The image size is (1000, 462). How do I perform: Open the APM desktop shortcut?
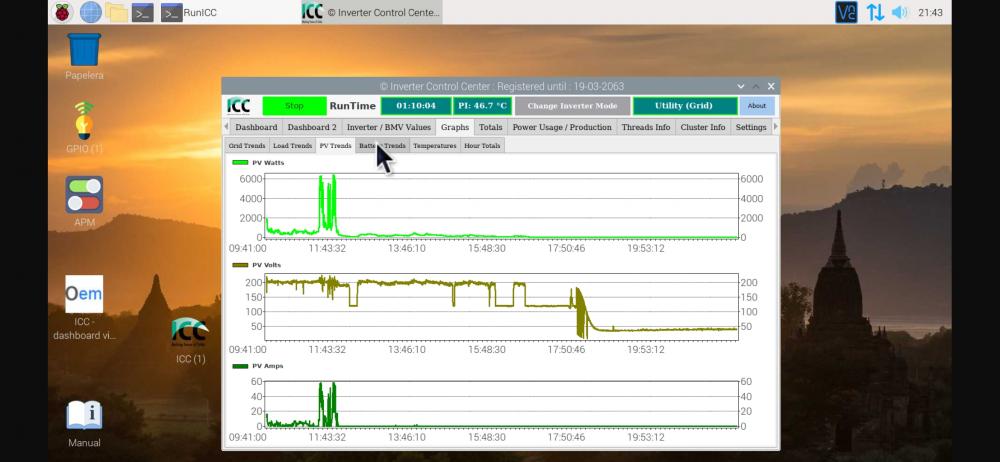pos(84,202)
